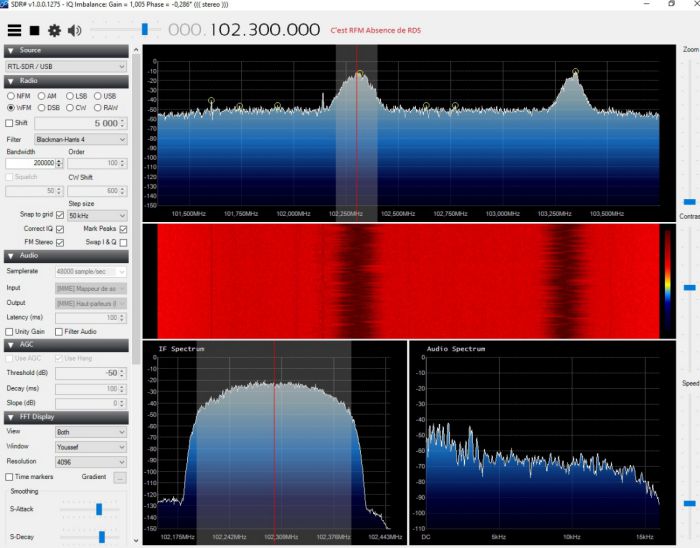Collapse the FFT Display panel header
This screenshot has width=700, height=548.
(x=66, y=417)
